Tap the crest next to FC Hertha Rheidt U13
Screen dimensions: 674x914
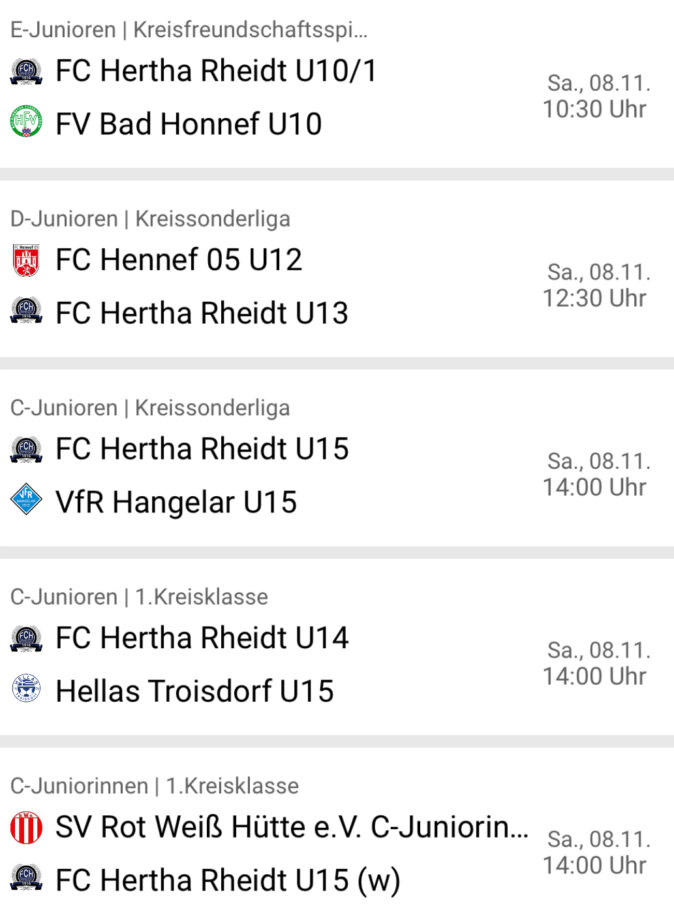pos(26,312)
